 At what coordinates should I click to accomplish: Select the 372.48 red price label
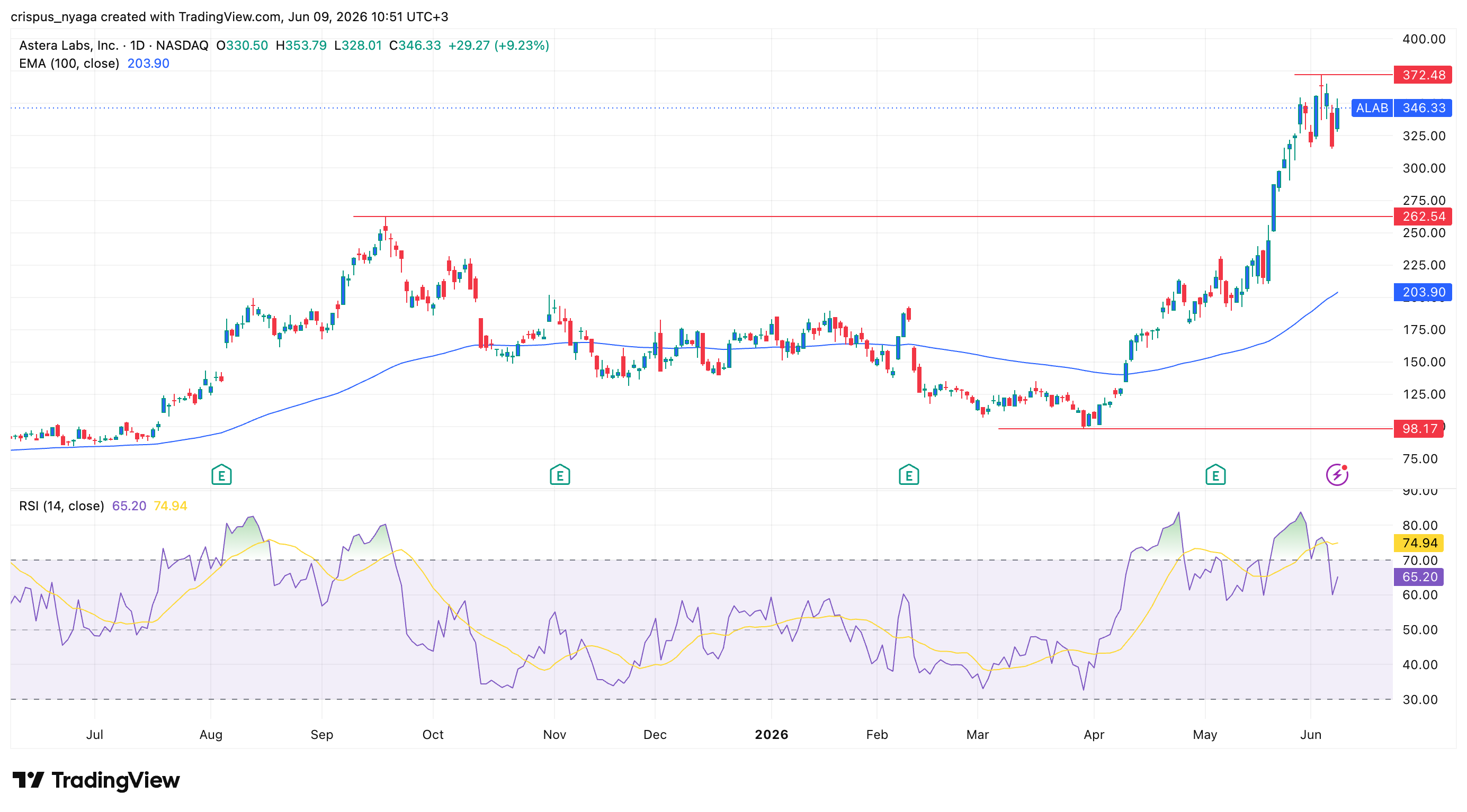[1423, 75]
